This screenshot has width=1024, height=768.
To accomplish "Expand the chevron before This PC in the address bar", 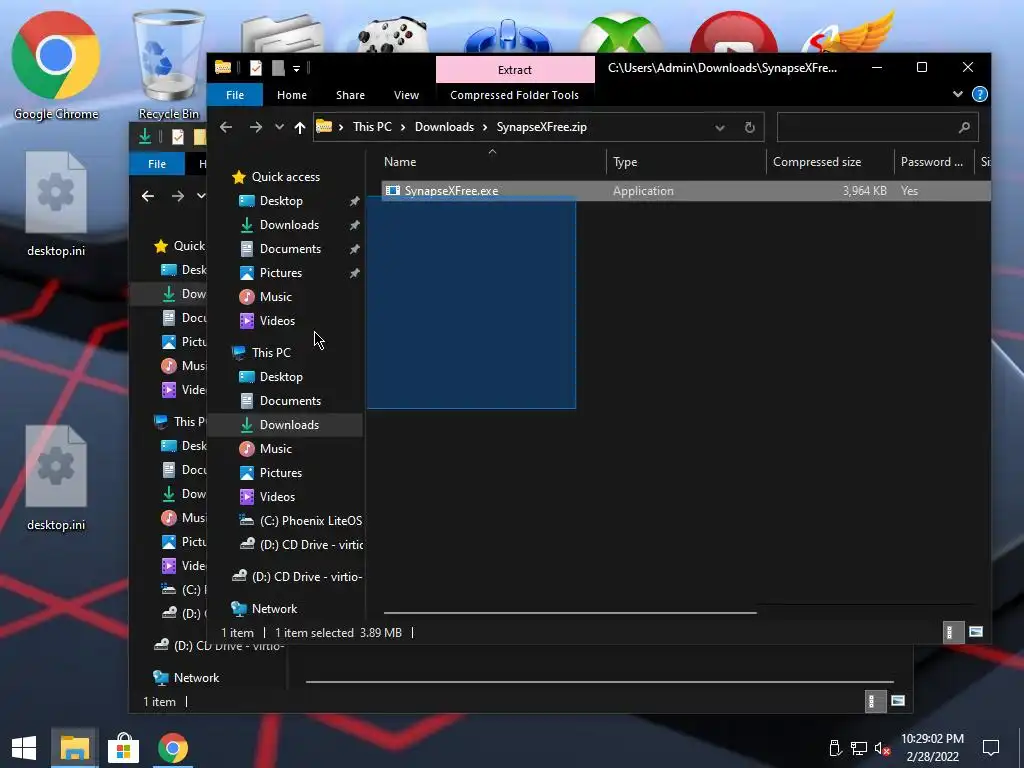I will [341, 127].
